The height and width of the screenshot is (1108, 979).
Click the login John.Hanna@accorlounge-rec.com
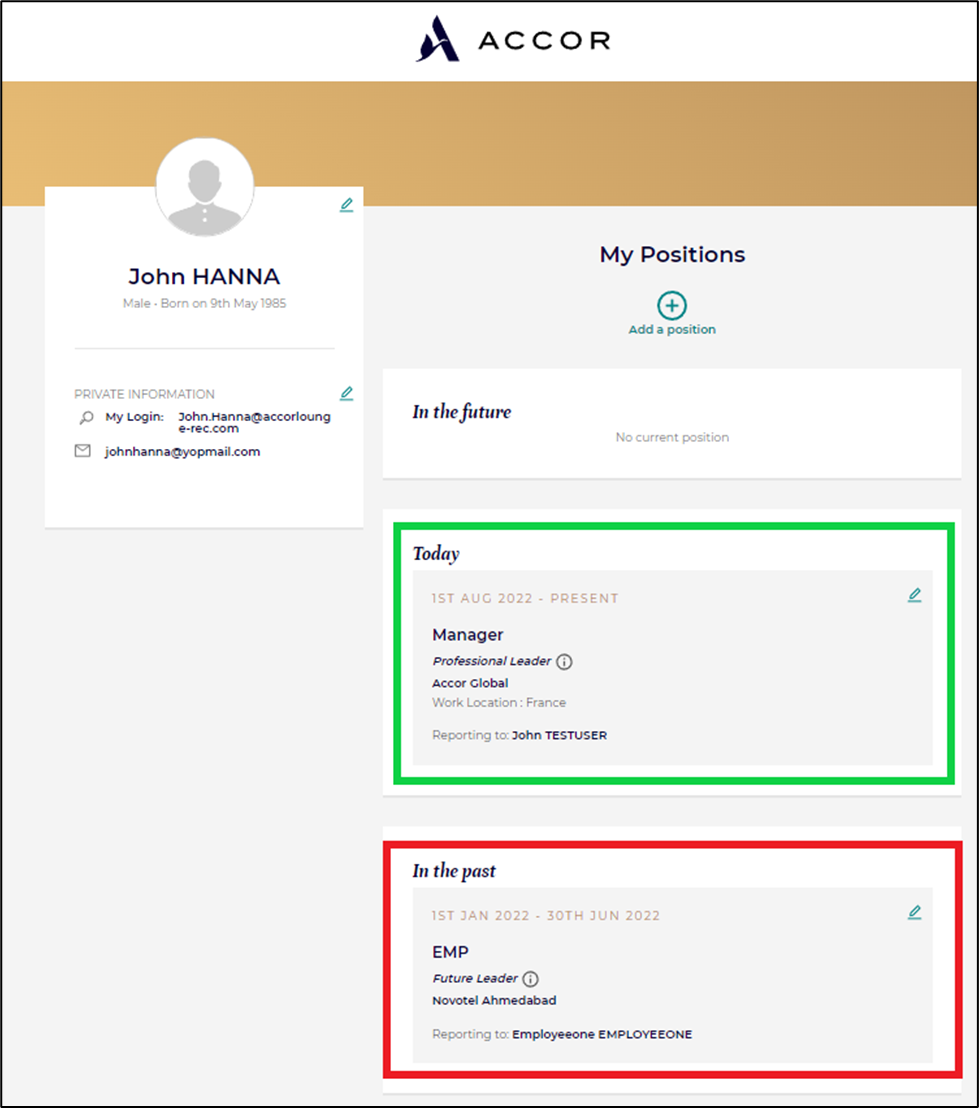pyautogui.click(x=254, y=422)
